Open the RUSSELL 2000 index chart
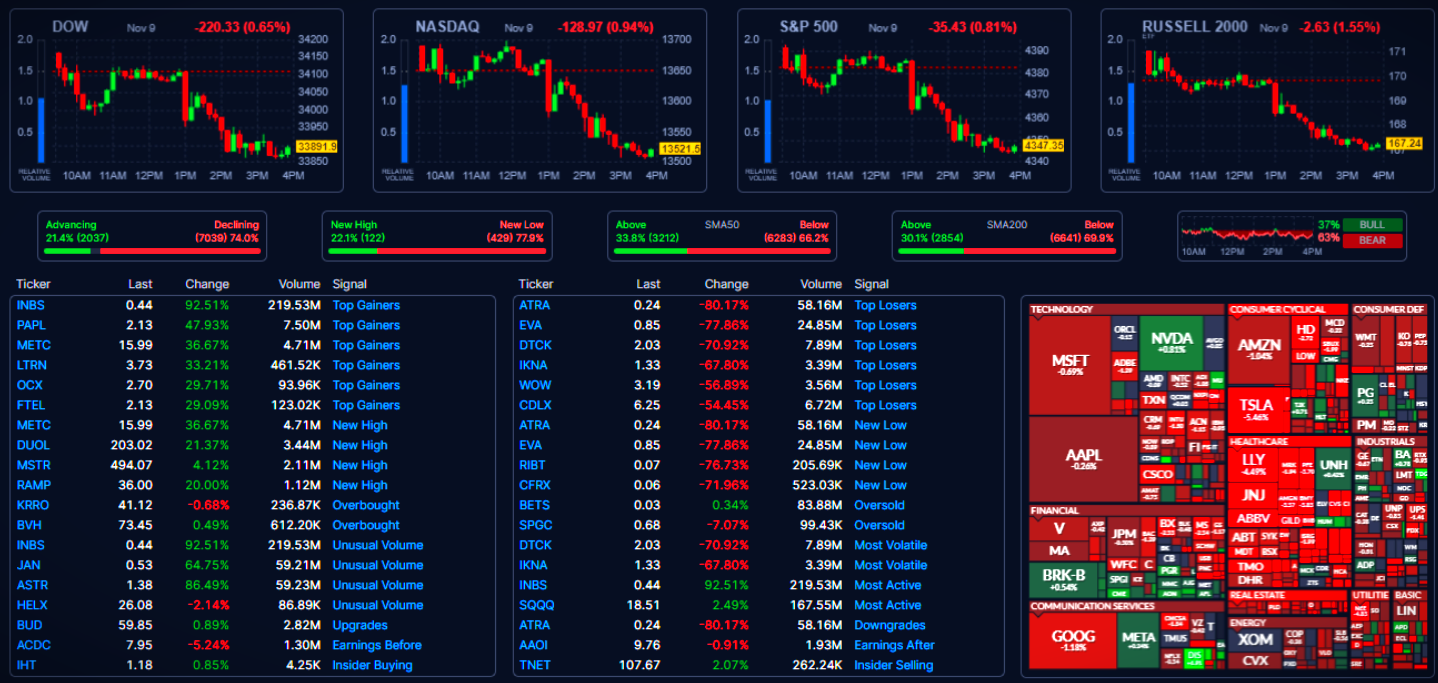This screenshot has height=683, width=1438. [1267, 100]
